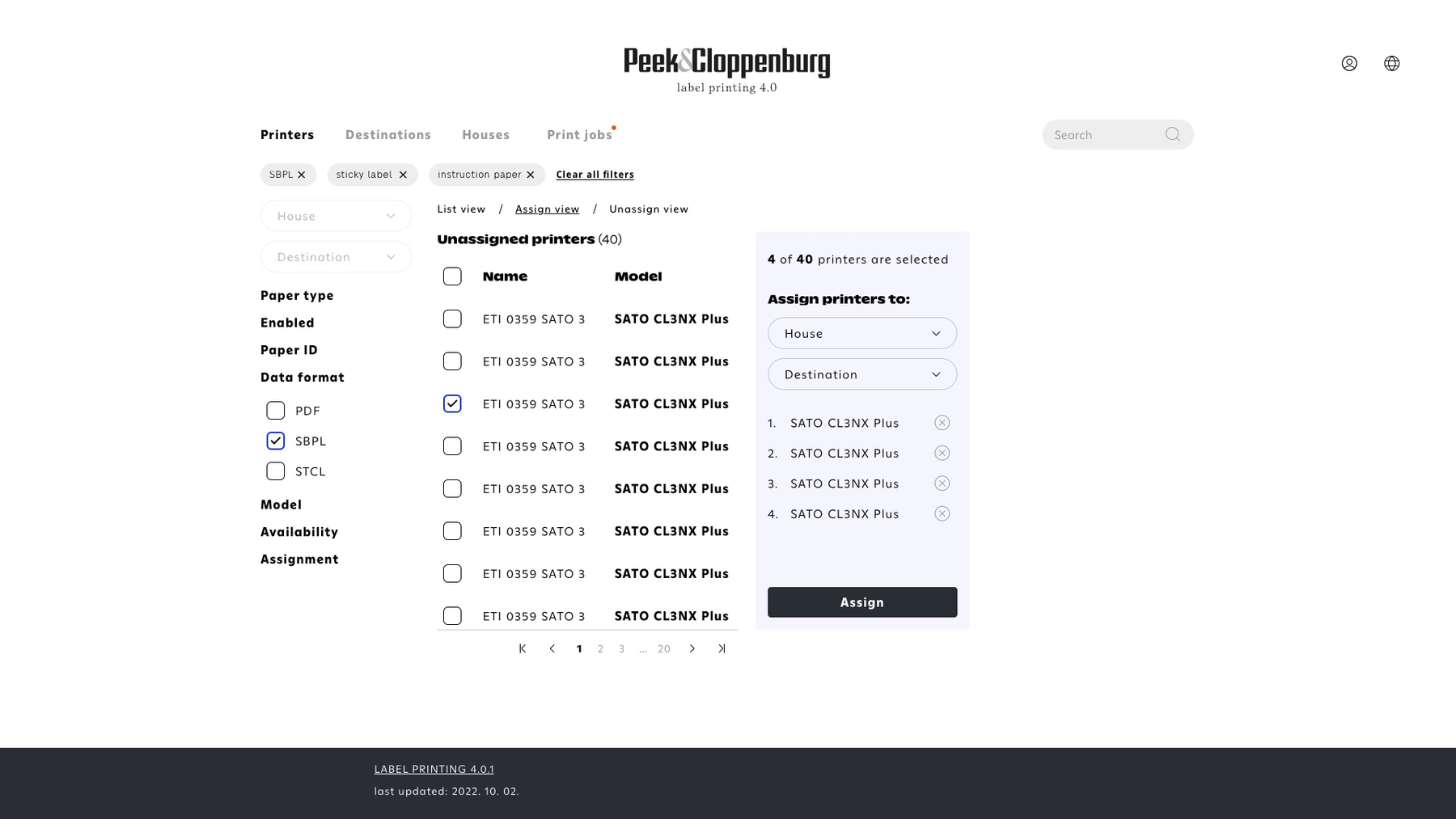Screen dimensions: 1456x819
Task: Open Destination dropdown in assign panel
Action: [x=861, y=374]
